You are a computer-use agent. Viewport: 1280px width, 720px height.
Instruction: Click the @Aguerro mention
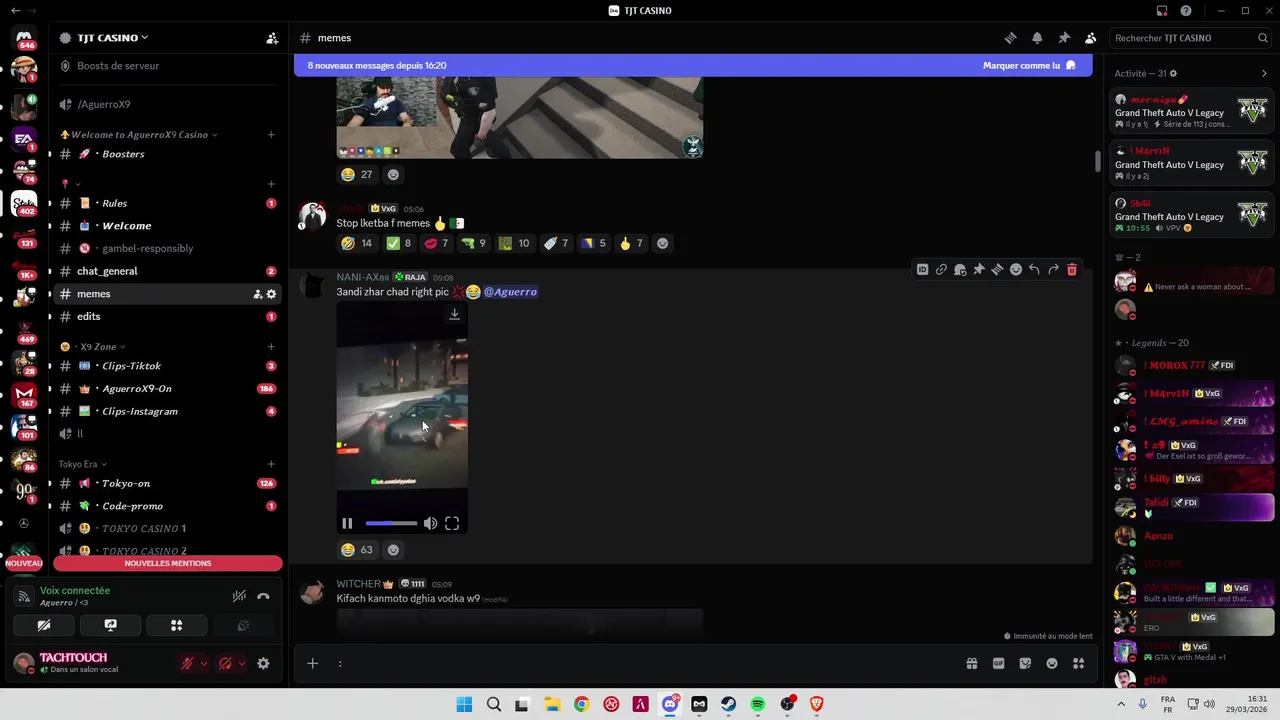point(511,292)
